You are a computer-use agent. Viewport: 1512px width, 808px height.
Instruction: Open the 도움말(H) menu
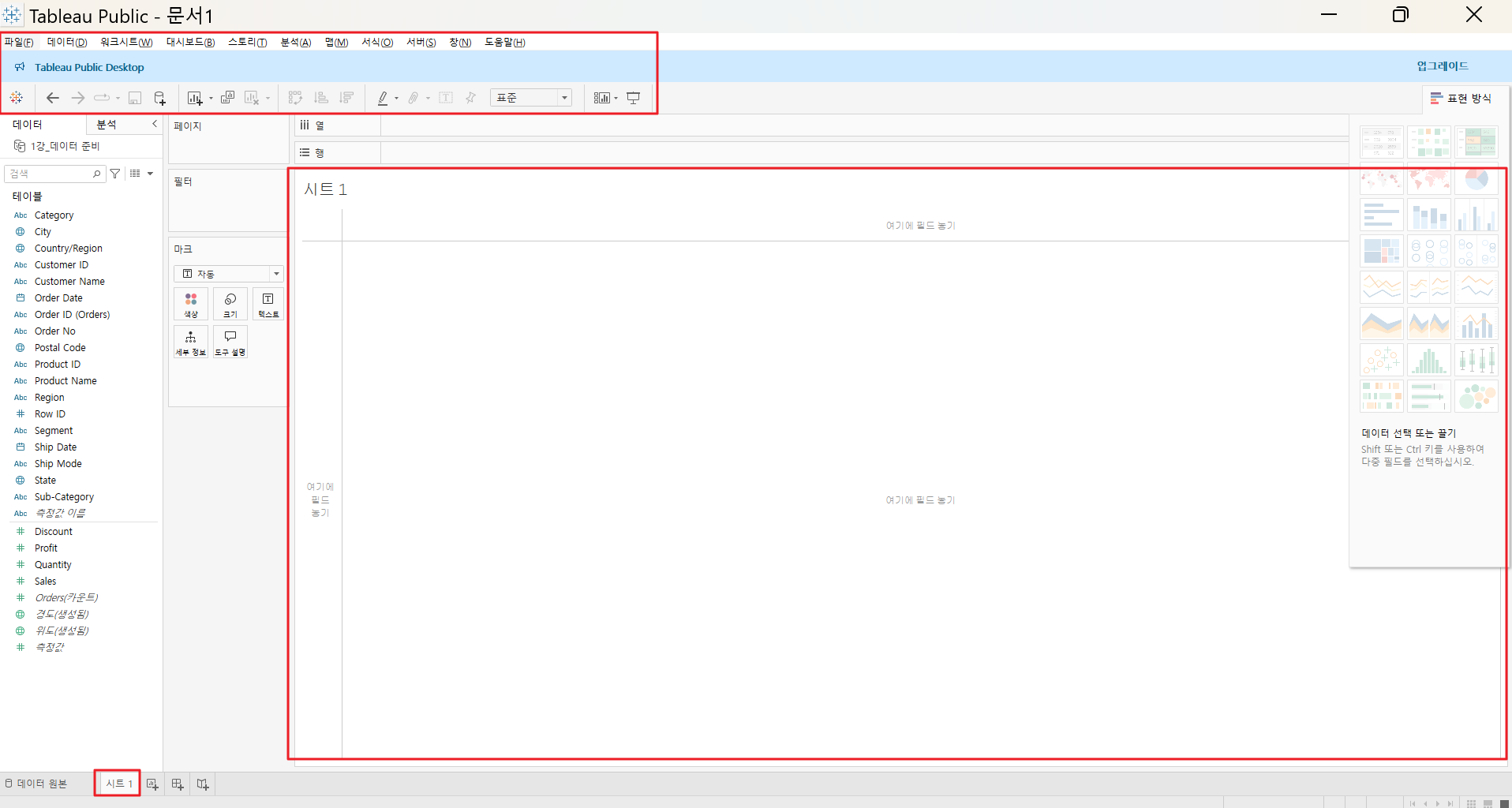(x=505, y=43)
